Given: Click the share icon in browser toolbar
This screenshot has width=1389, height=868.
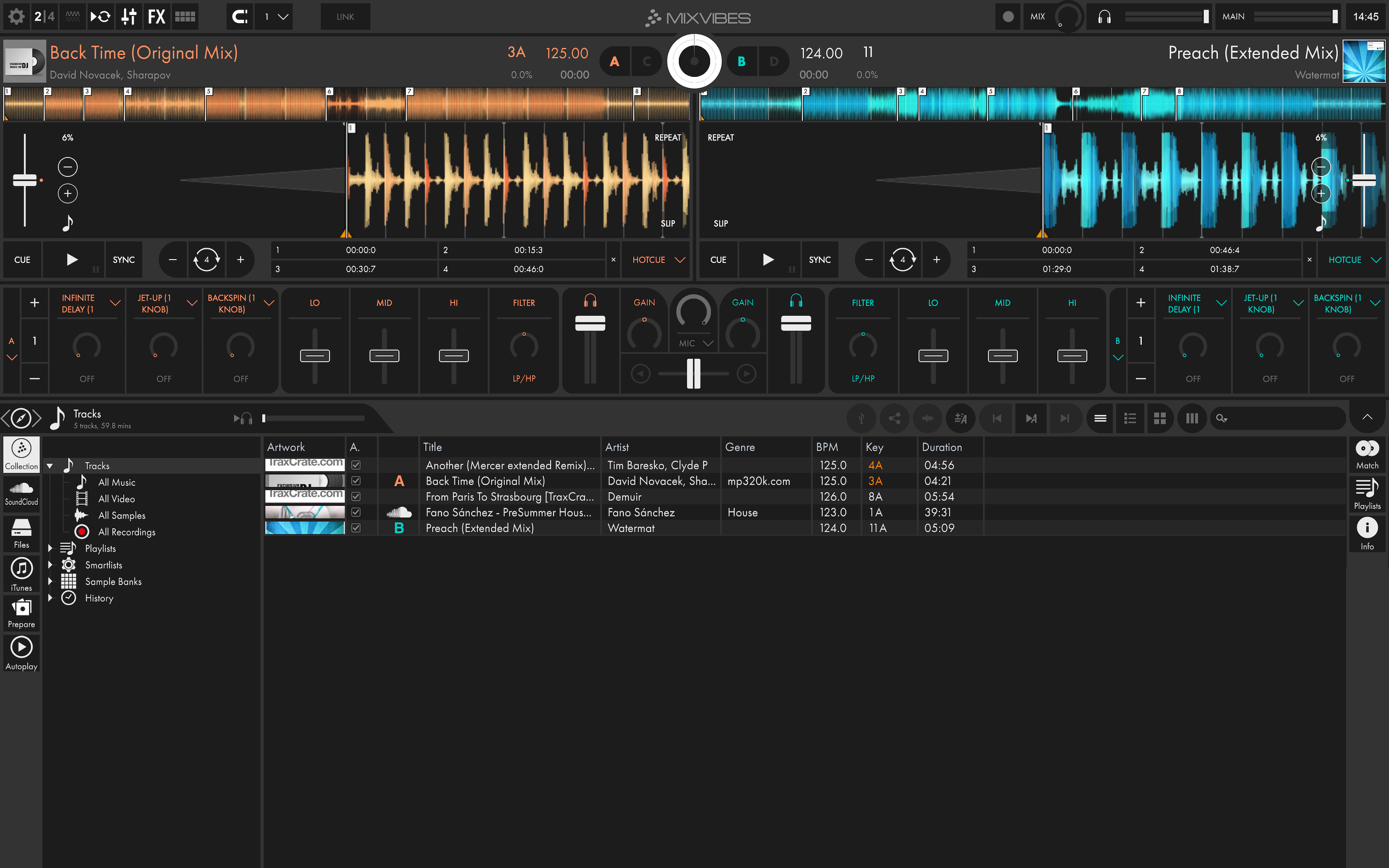Looking at the screenshot, I should [x=894, y=418].
